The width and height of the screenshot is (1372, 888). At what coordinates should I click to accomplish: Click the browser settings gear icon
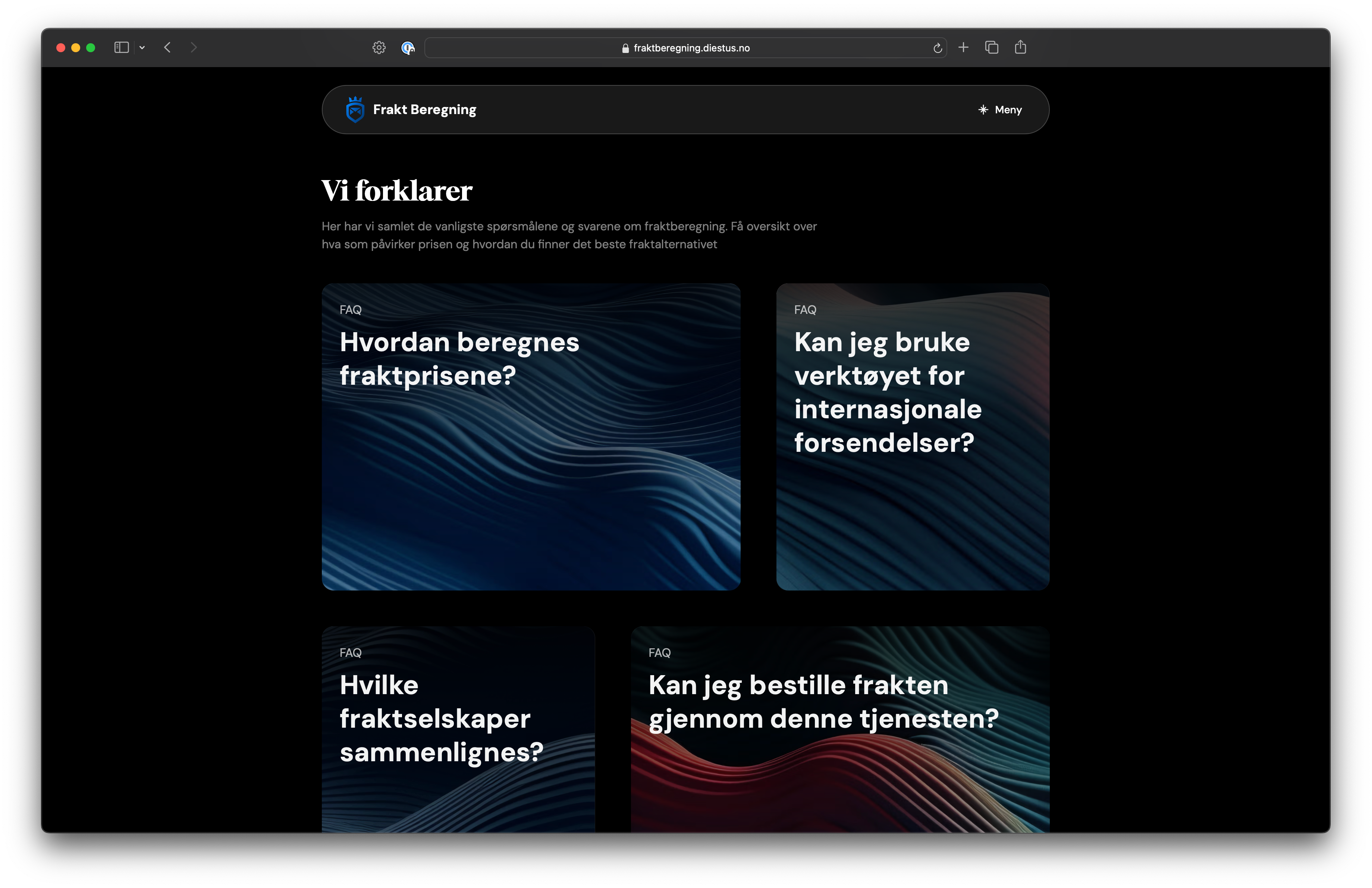(379, 48)
